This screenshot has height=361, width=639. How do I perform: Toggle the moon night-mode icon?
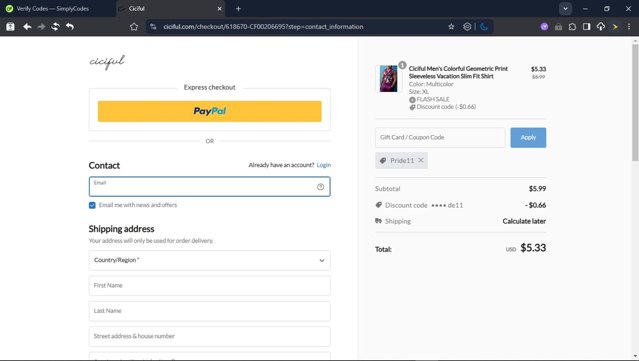click(484, 26)
